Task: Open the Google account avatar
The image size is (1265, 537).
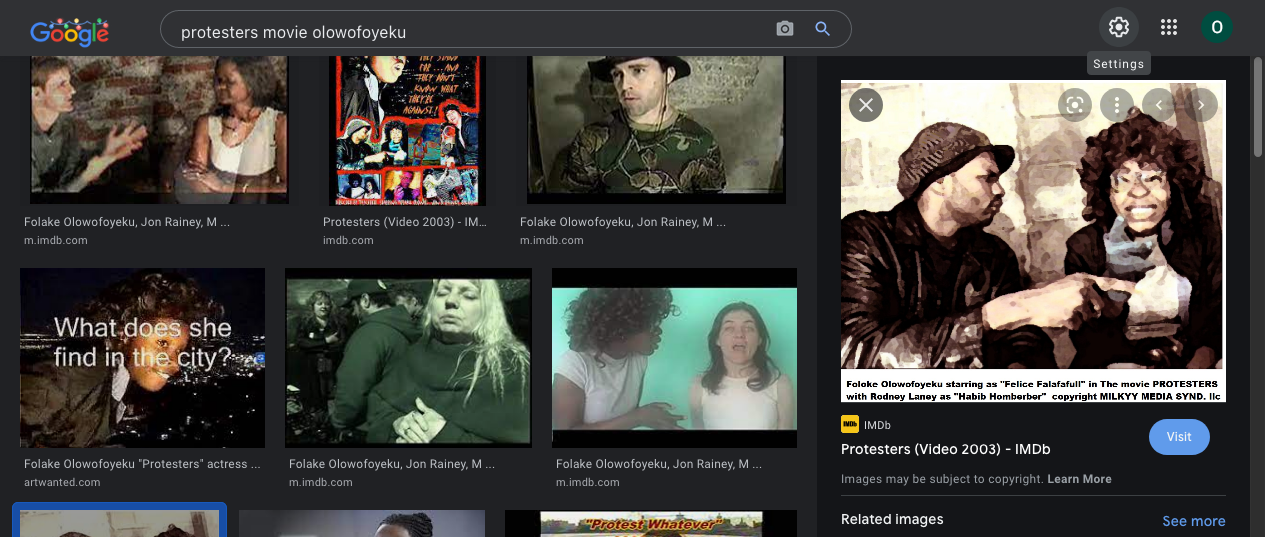Action: [x=1217, y=28]
